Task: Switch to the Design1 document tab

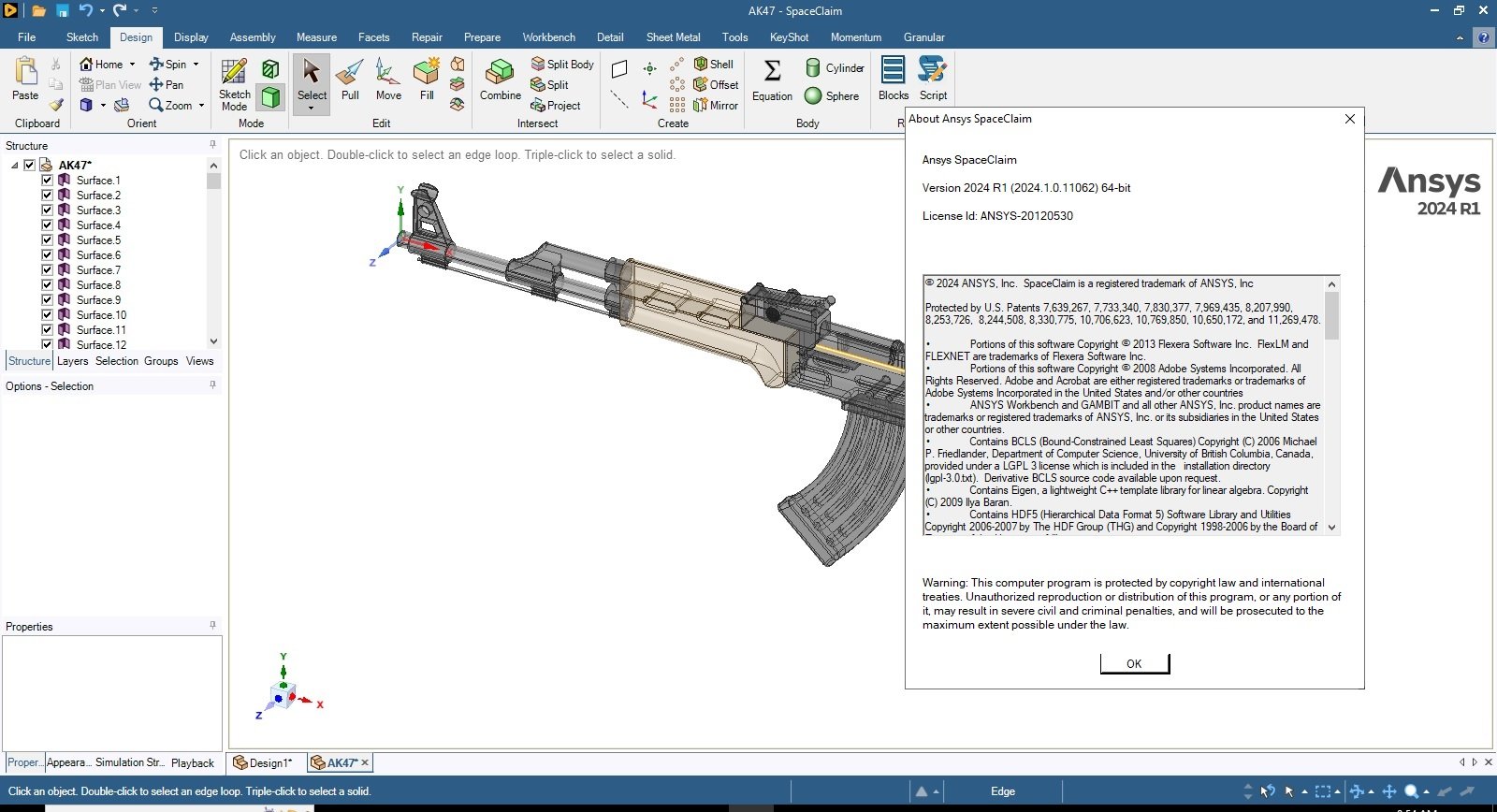Action: [264, 762]
